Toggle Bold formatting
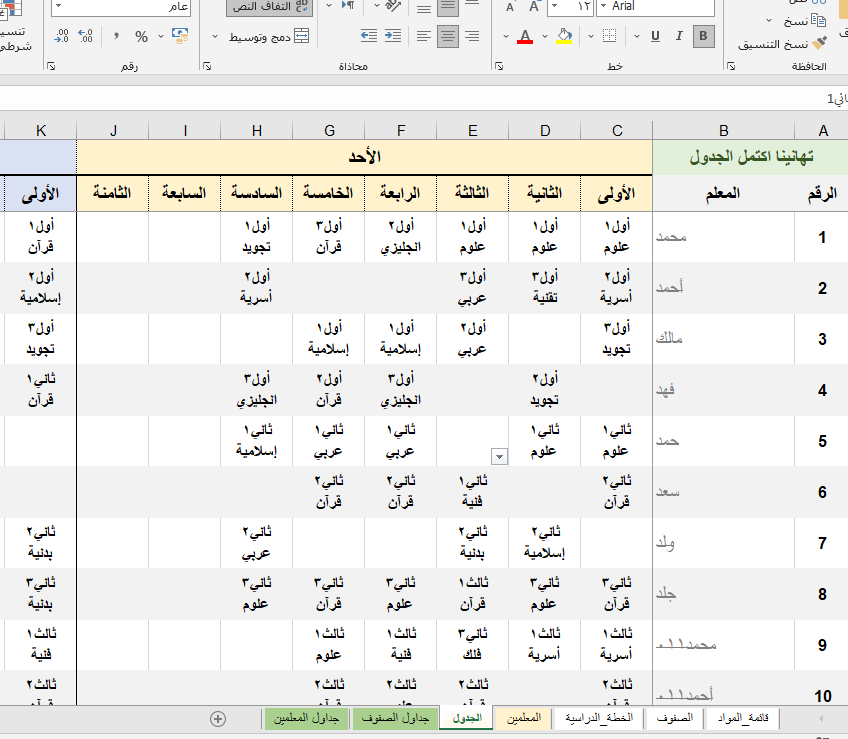This screenshot has width=848, height=739. point(703,36)
